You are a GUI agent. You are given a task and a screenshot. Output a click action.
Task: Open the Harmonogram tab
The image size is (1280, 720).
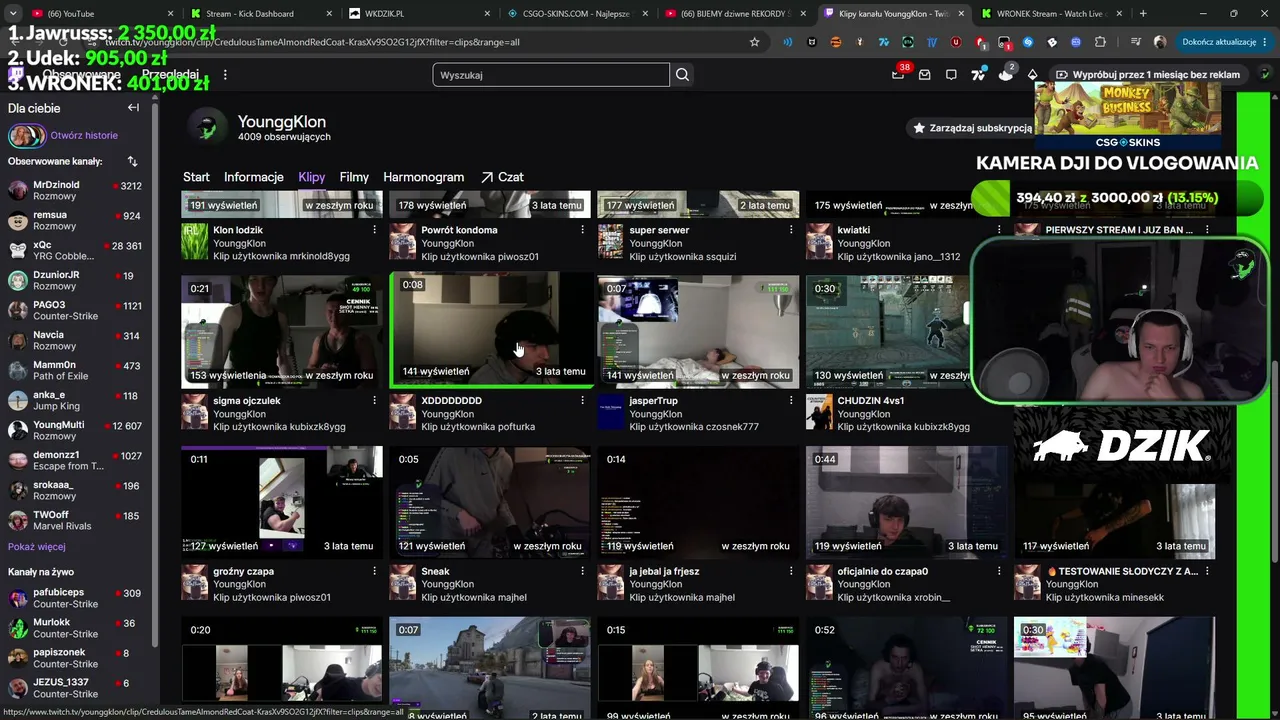click(424, 177)
